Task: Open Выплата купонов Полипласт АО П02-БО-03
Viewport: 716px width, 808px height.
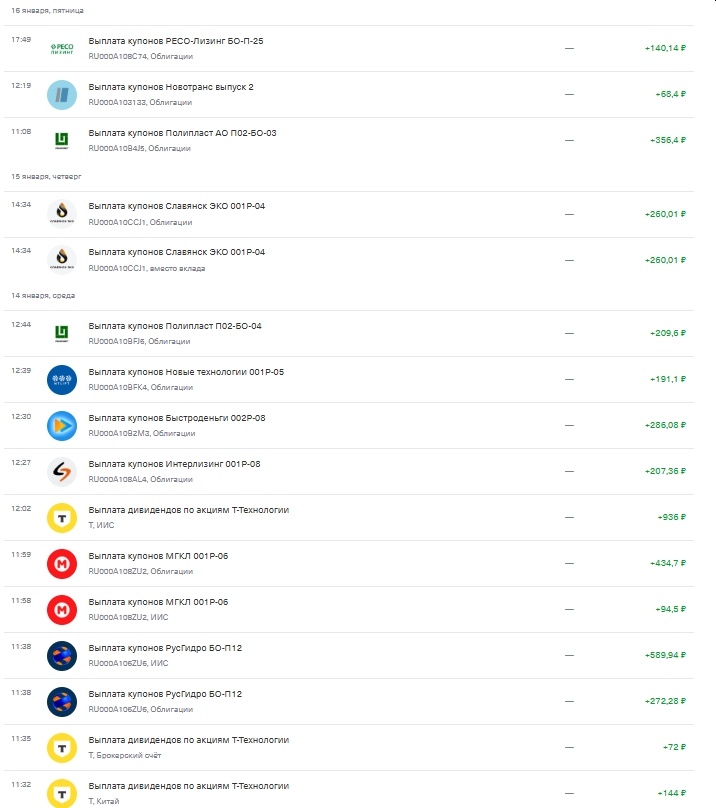Action: (x=182, y=133)
